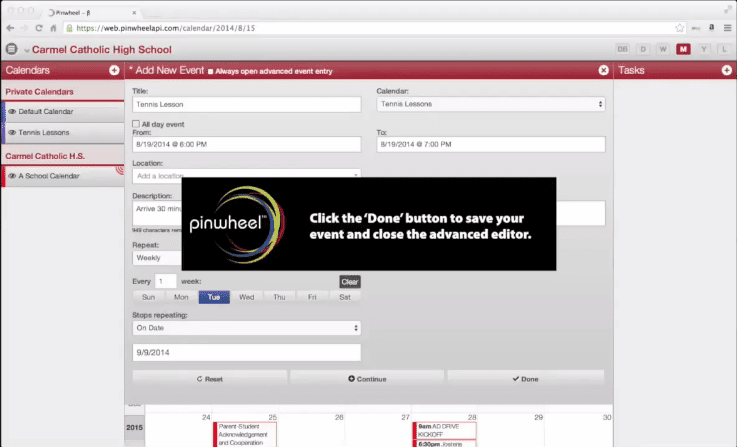Click the browser back arrow
Image resolution: width=737 pixels, height=447 pixels.
tap(10, 28)
